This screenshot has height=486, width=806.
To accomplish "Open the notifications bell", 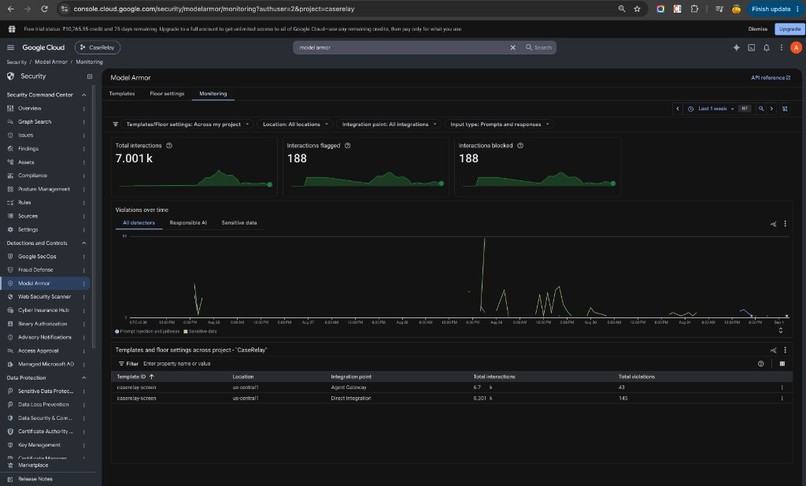I will tap(766, 47).
